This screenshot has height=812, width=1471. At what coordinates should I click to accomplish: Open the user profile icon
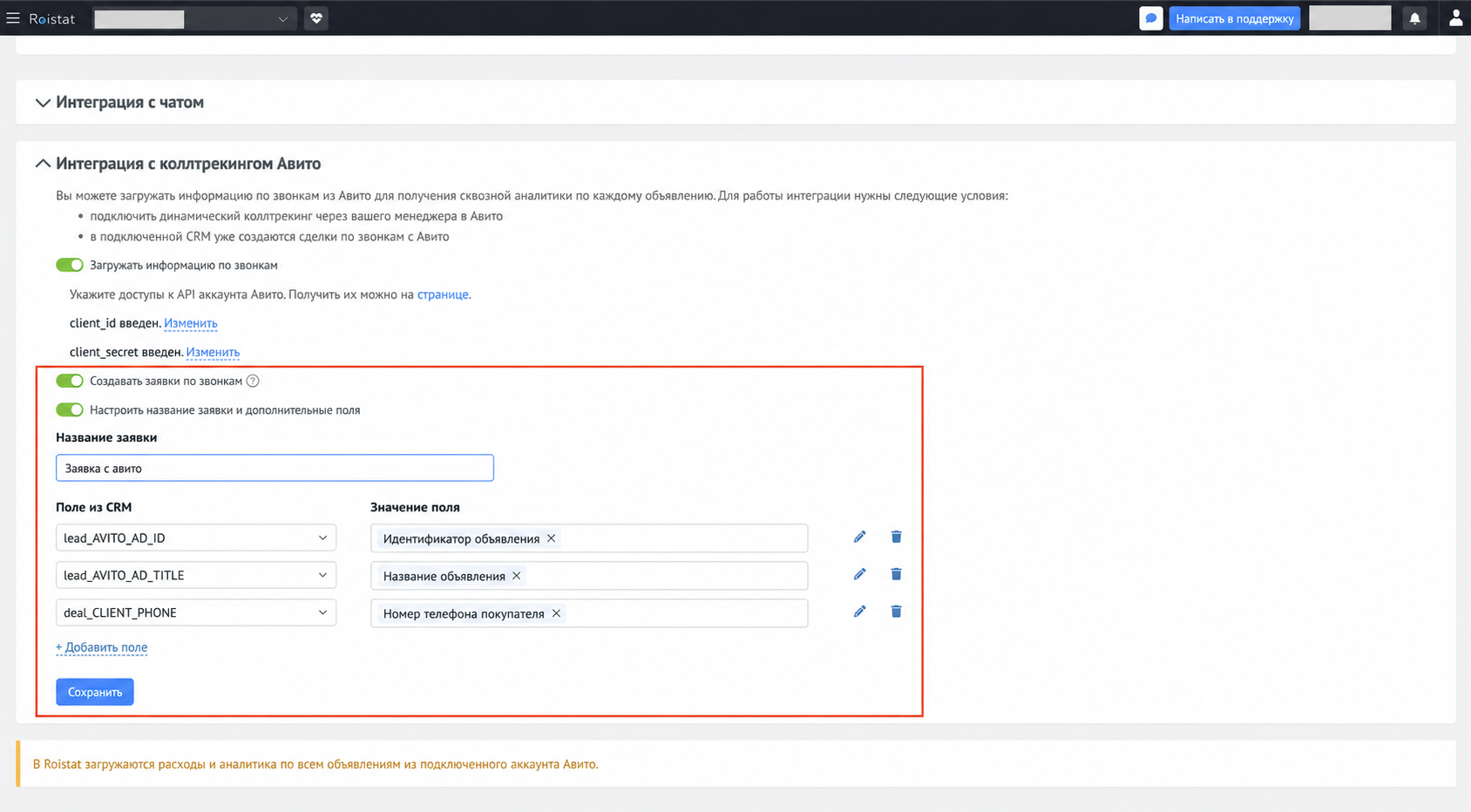coord(1455,18)
